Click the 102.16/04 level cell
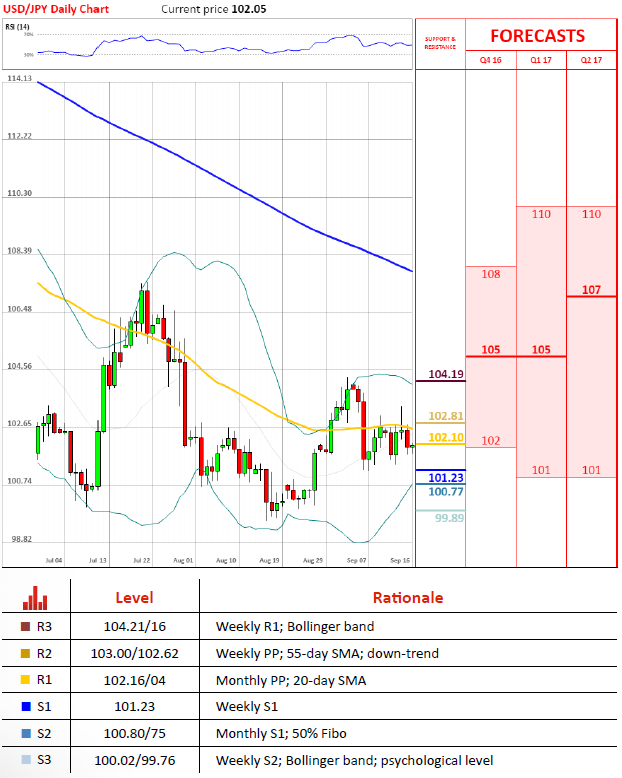The width and height of the screenshot is (622, 778). [x=134, y=680]
